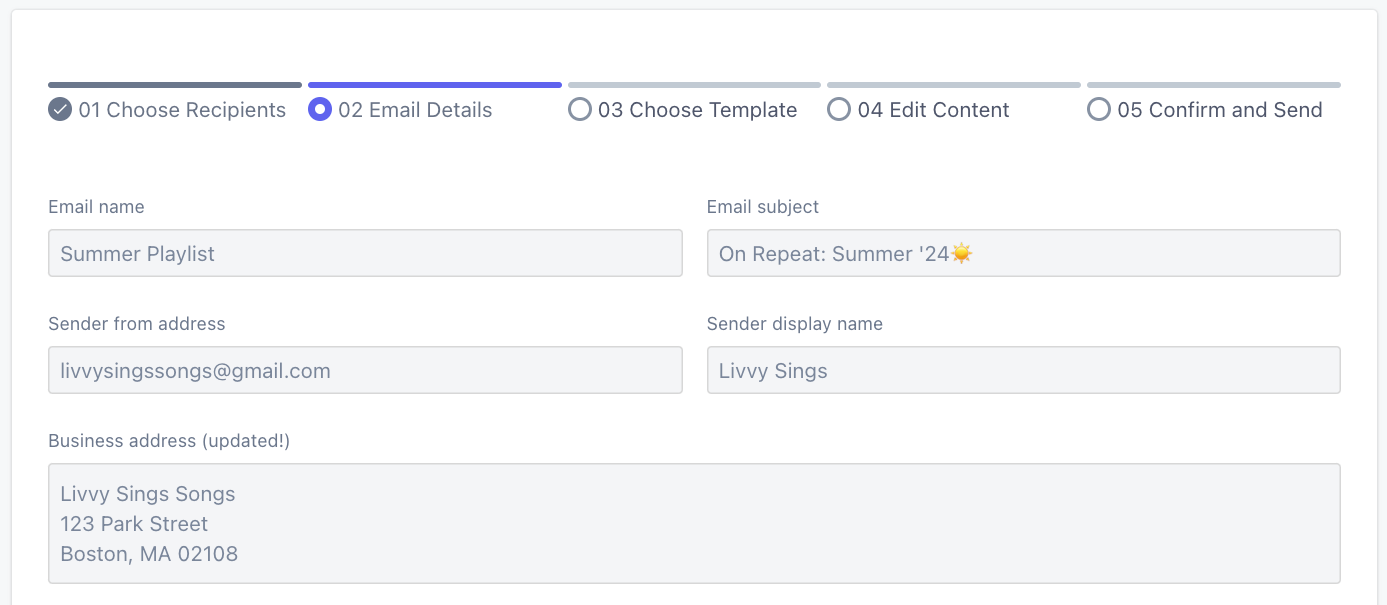The height and width of the screenshot is (605, 1387).
Task: Open the 05 Confirm and Send step
Action: pos(1219,110)
